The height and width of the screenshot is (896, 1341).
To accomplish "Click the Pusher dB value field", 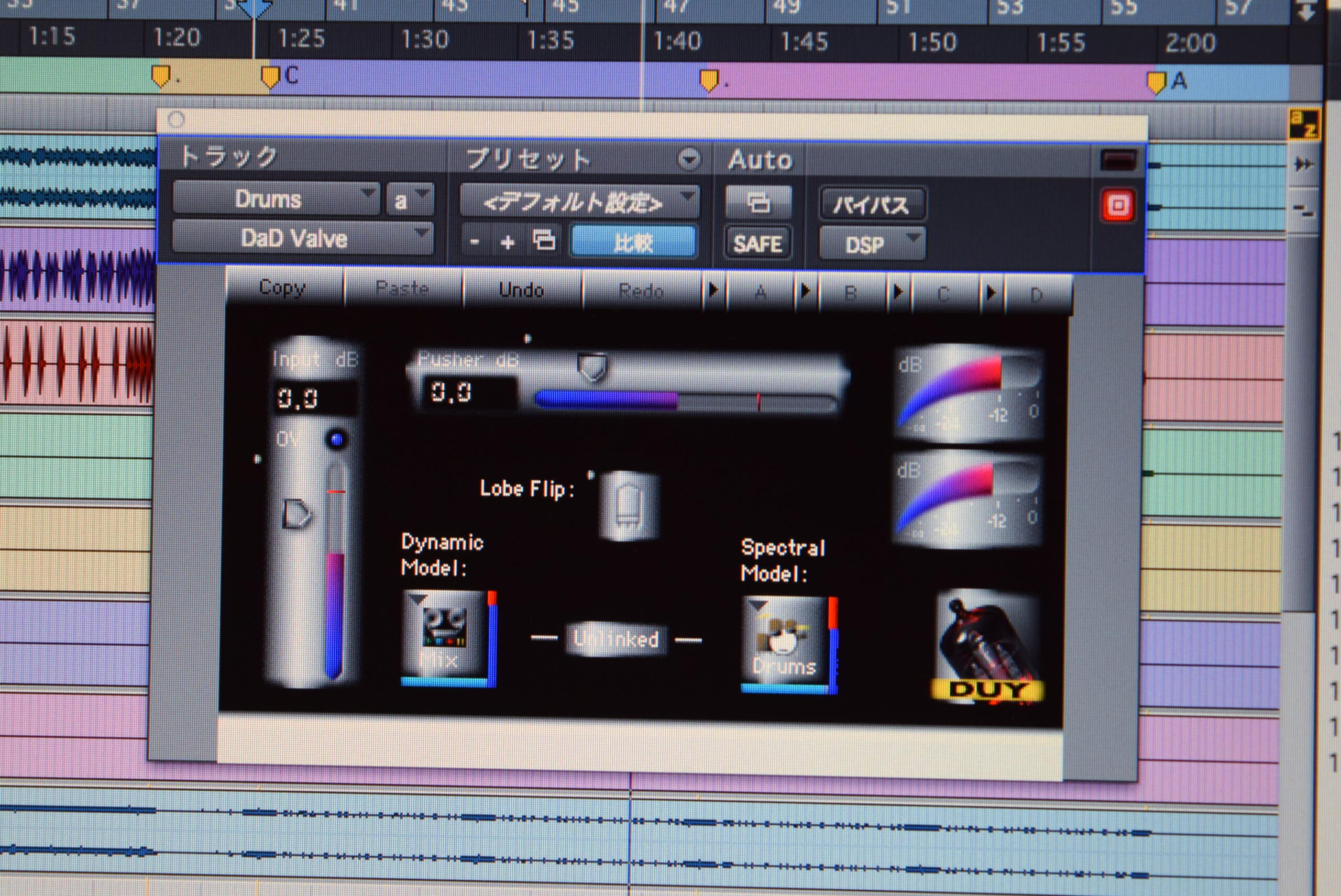I will (469, 393).
